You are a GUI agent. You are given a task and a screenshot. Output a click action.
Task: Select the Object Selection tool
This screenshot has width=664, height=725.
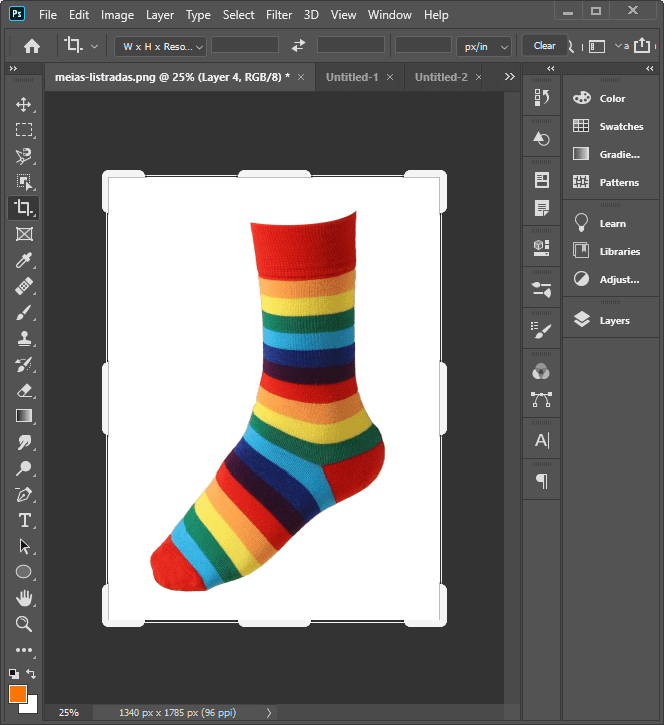pos(24,182)
